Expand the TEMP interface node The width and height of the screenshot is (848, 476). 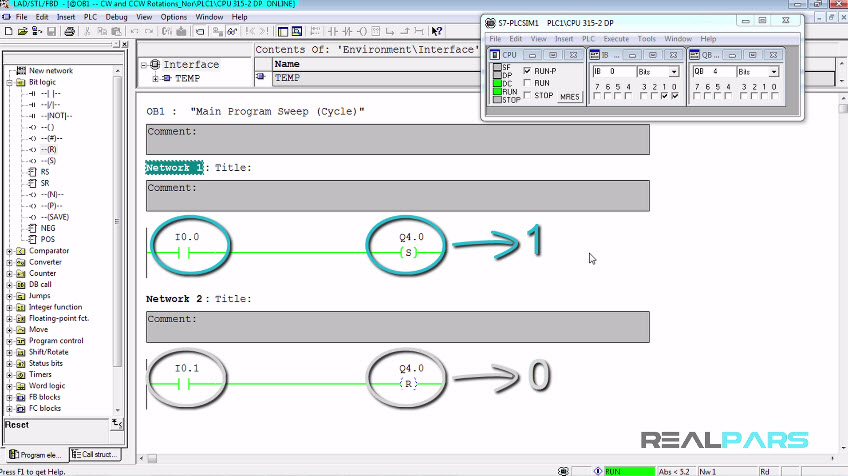155,78
